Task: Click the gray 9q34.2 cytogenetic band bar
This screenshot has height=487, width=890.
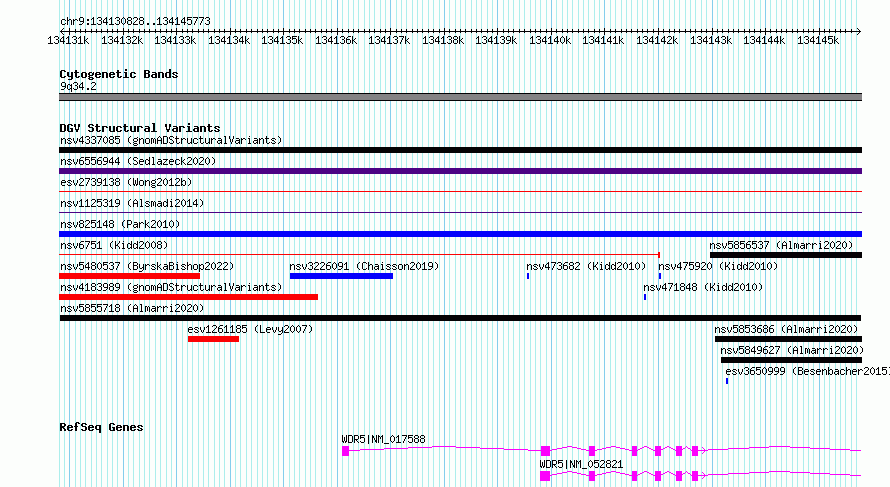Action: (x=460, y=97)
